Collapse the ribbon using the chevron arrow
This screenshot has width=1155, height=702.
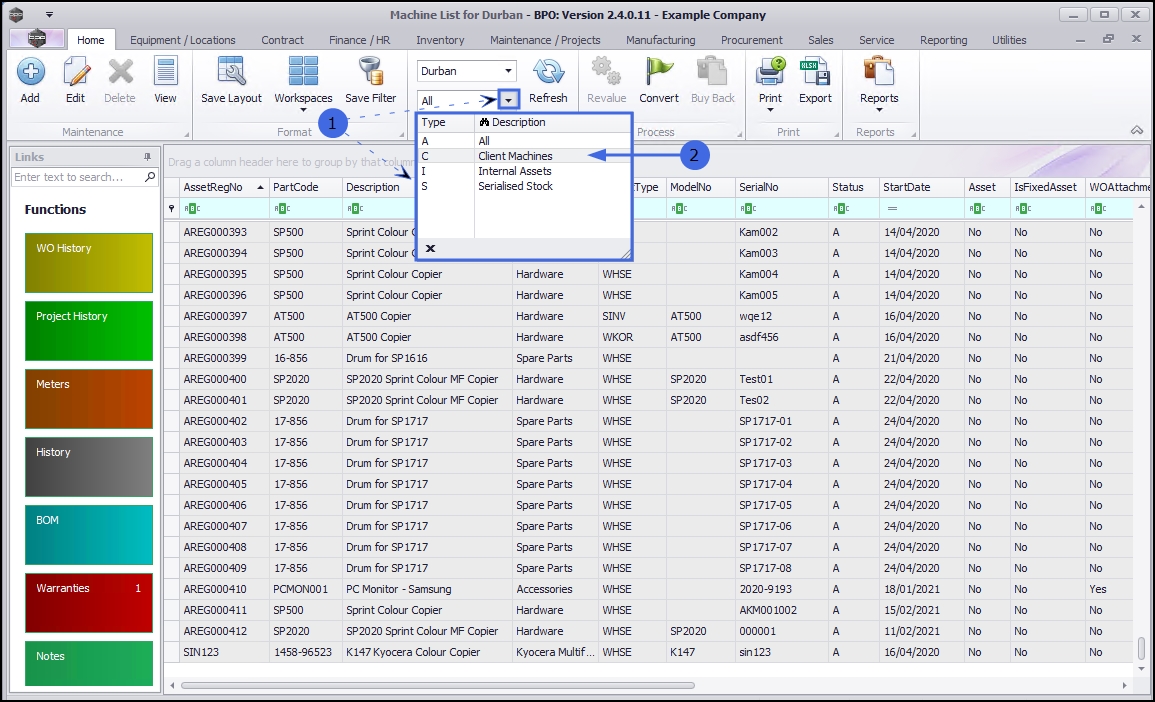(1137, 131)
